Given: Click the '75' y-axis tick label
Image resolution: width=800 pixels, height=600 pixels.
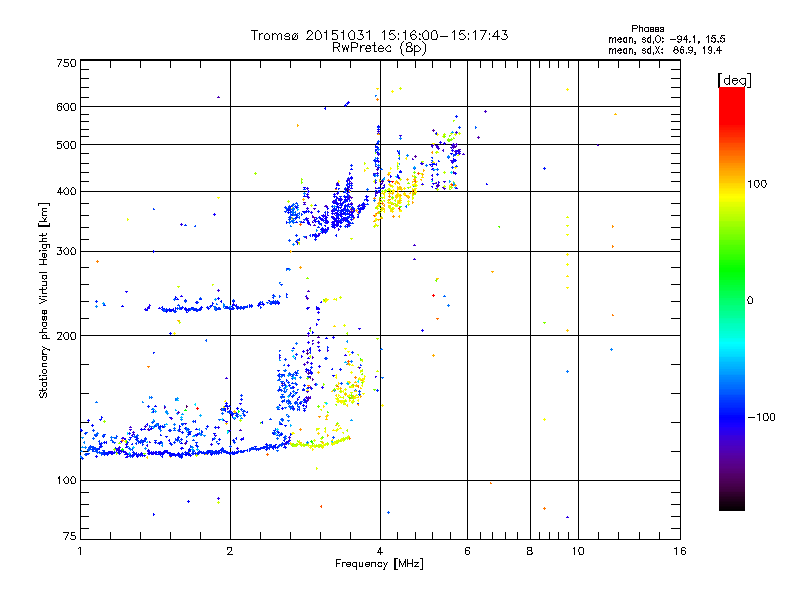Looking at the screenshot, I should 70,536.
